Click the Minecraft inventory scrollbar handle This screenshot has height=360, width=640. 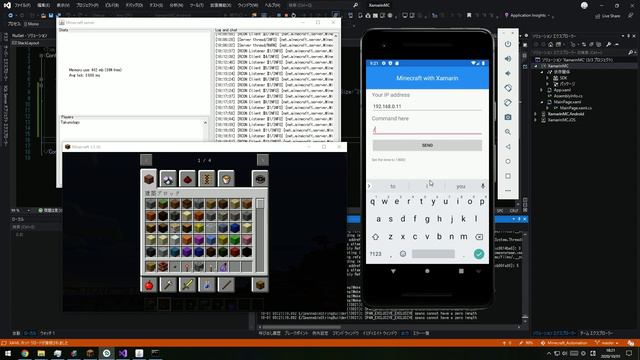click(260, 204)
